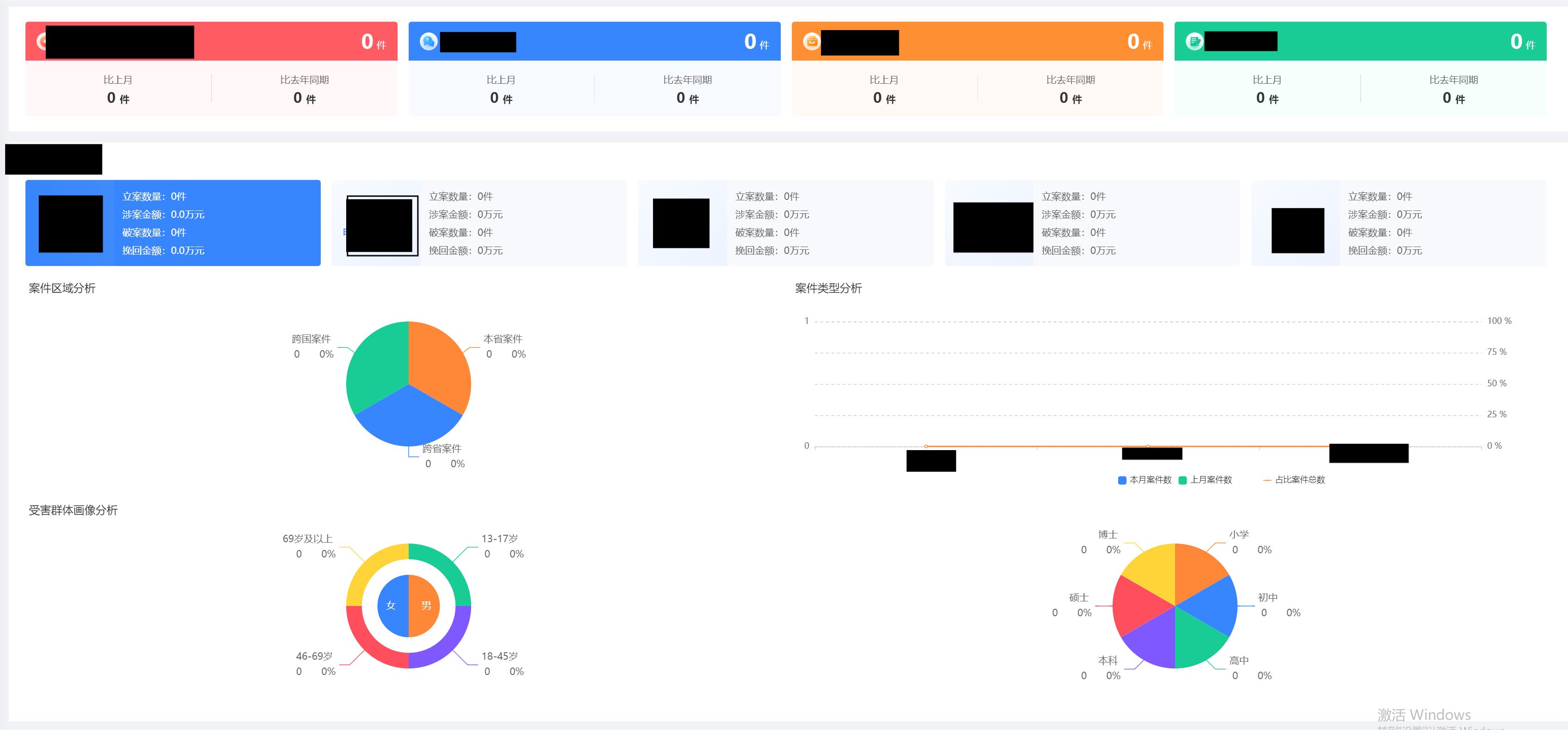Click the 0 件 total on red card header
The image size is (1568, 730).
click(374, 42)
